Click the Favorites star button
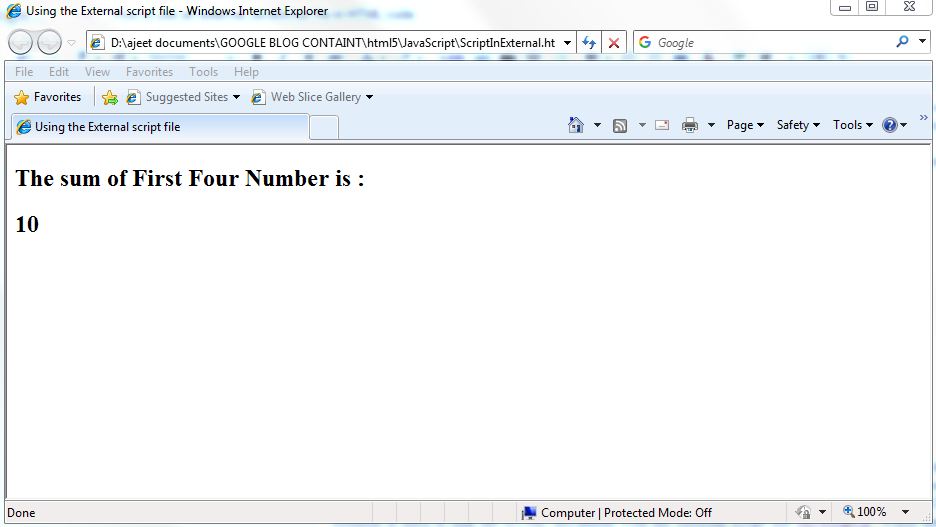Viewport: 936px width, 527px height. coord(48,97)
